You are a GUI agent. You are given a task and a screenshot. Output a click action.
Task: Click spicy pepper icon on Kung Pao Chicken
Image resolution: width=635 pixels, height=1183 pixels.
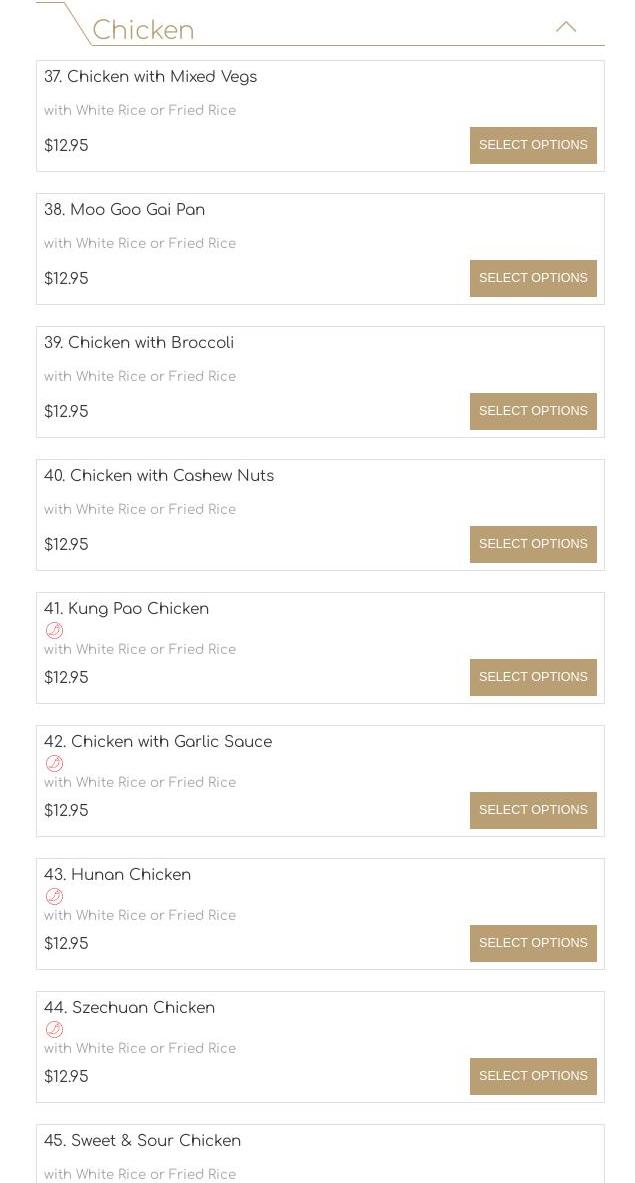[55, 630]
